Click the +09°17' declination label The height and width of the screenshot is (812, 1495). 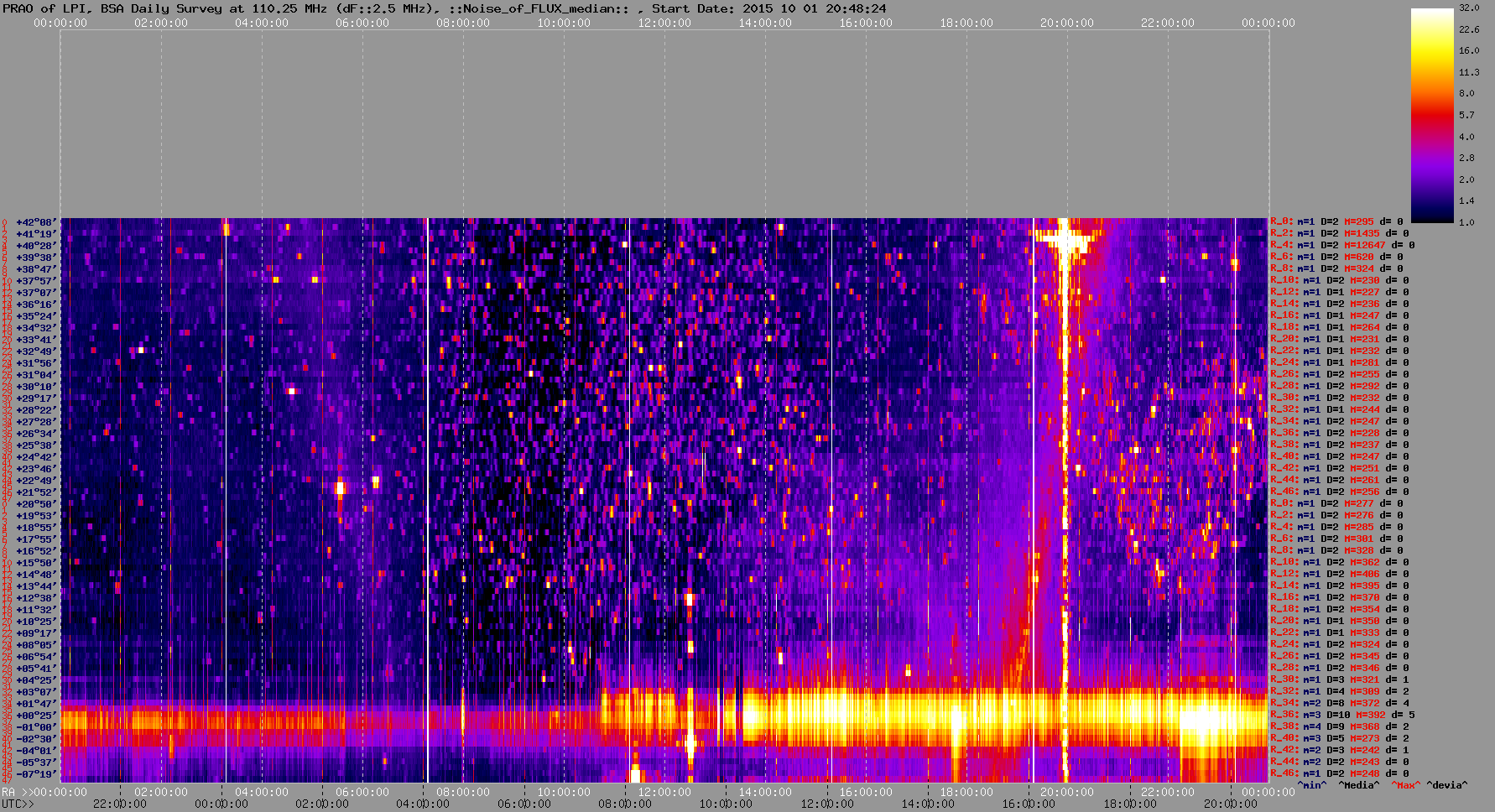tap(37, 633)
